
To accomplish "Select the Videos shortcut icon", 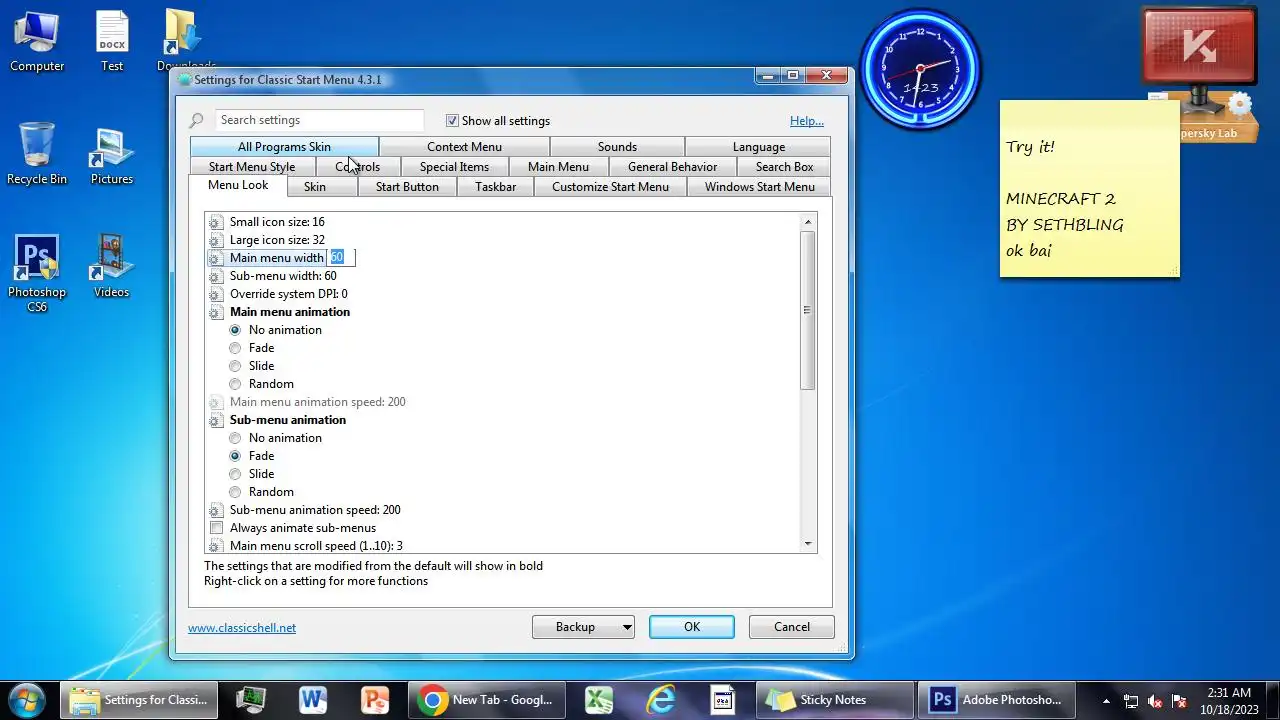I will pos(112,265).
